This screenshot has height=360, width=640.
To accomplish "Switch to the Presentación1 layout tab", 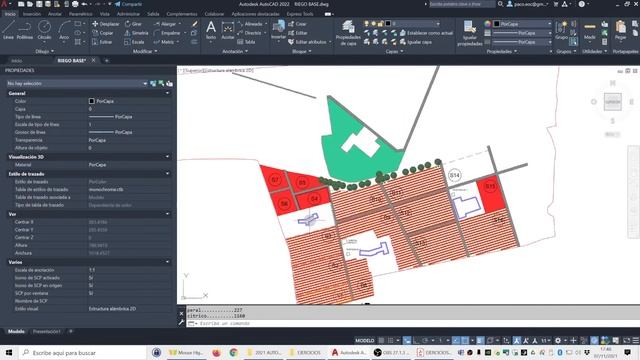I will click(47, 331).
